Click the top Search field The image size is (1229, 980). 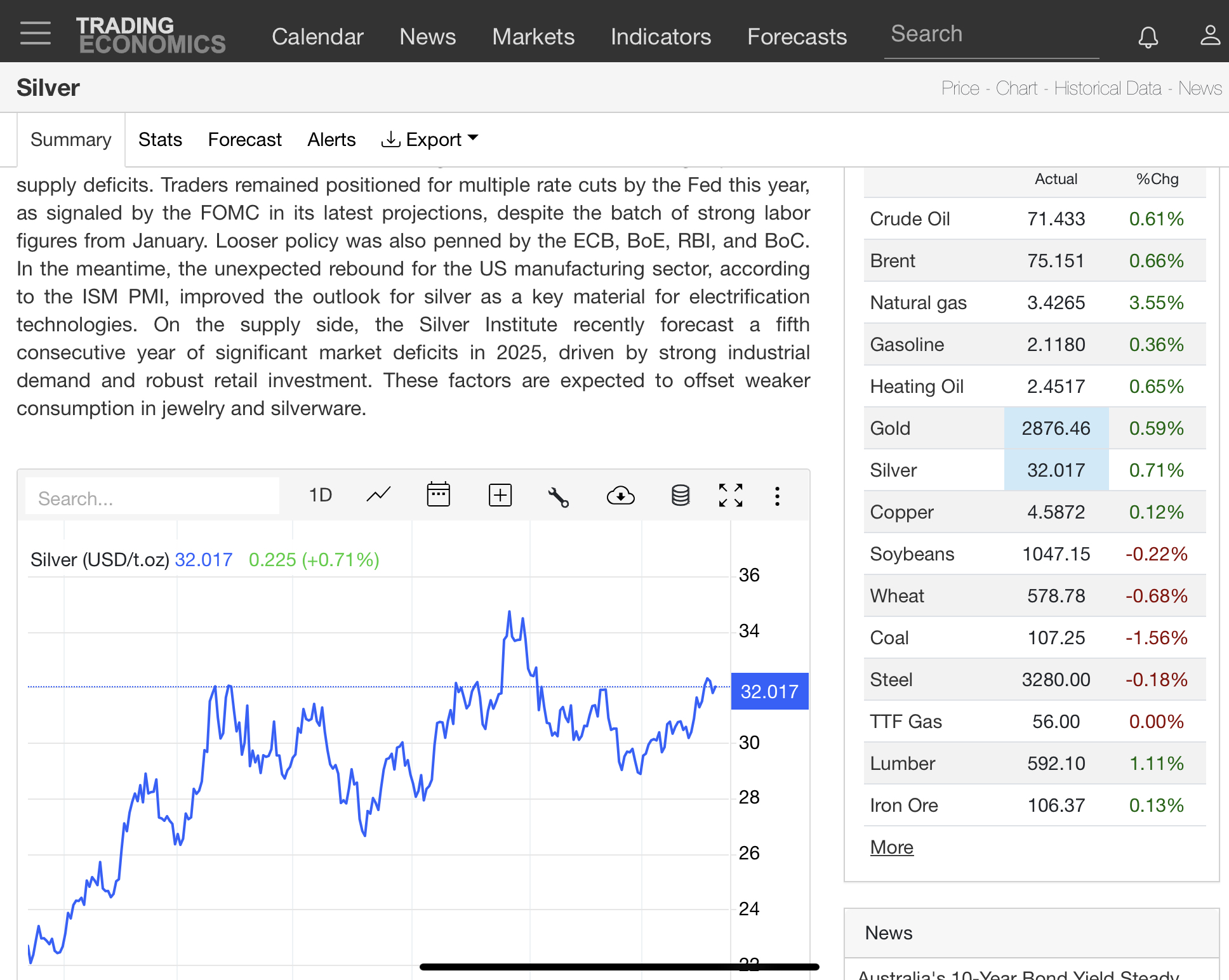[992, 35]
